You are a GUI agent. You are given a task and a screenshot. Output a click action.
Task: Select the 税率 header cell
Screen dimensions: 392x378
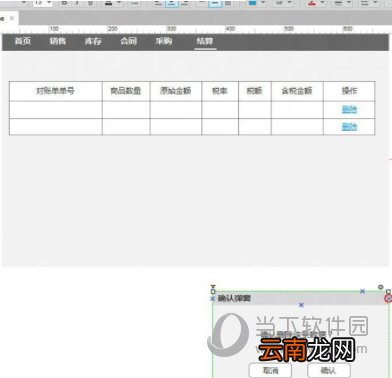tap(220, 91)
